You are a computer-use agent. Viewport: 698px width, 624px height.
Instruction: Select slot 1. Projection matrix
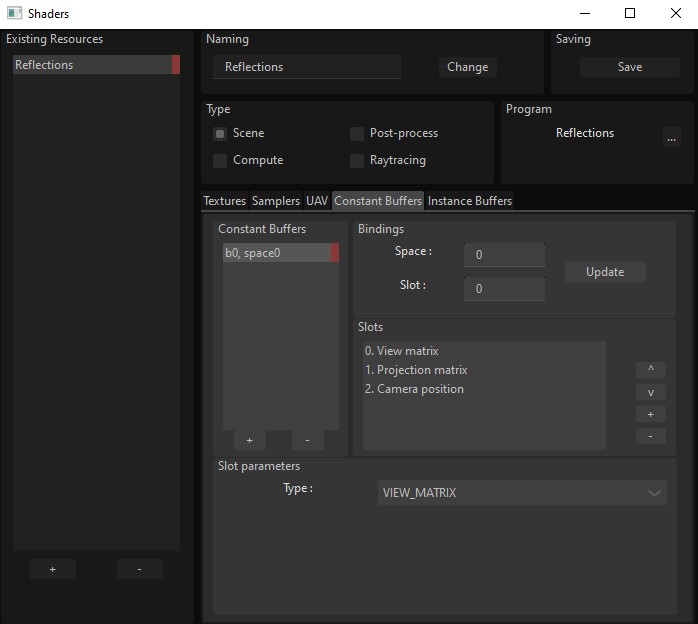pos(484,370)
